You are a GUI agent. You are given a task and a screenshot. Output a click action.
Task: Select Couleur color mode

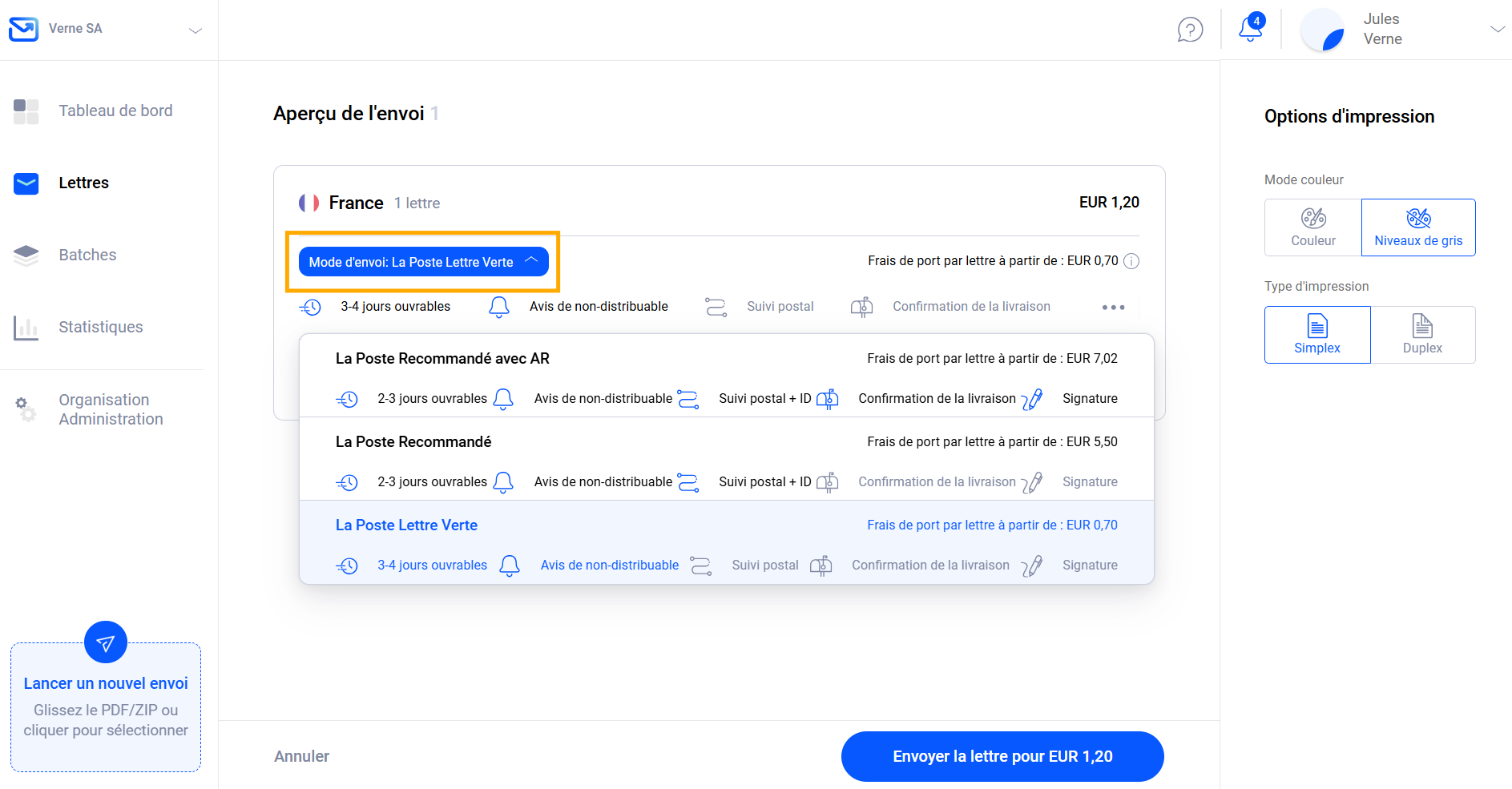pos(1312,227)
